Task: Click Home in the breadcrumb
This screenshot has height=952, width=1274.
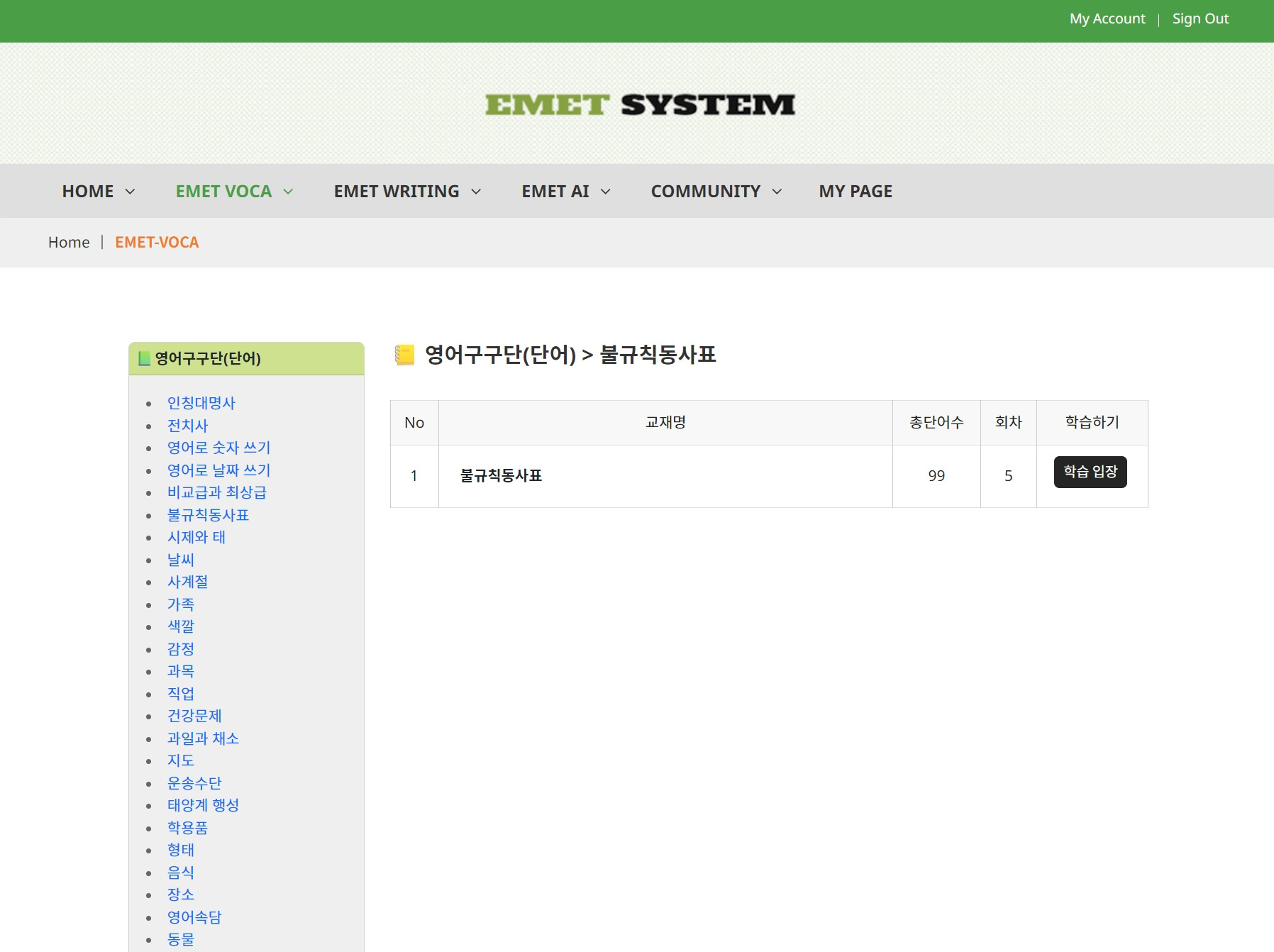Action: click(69, 243)
